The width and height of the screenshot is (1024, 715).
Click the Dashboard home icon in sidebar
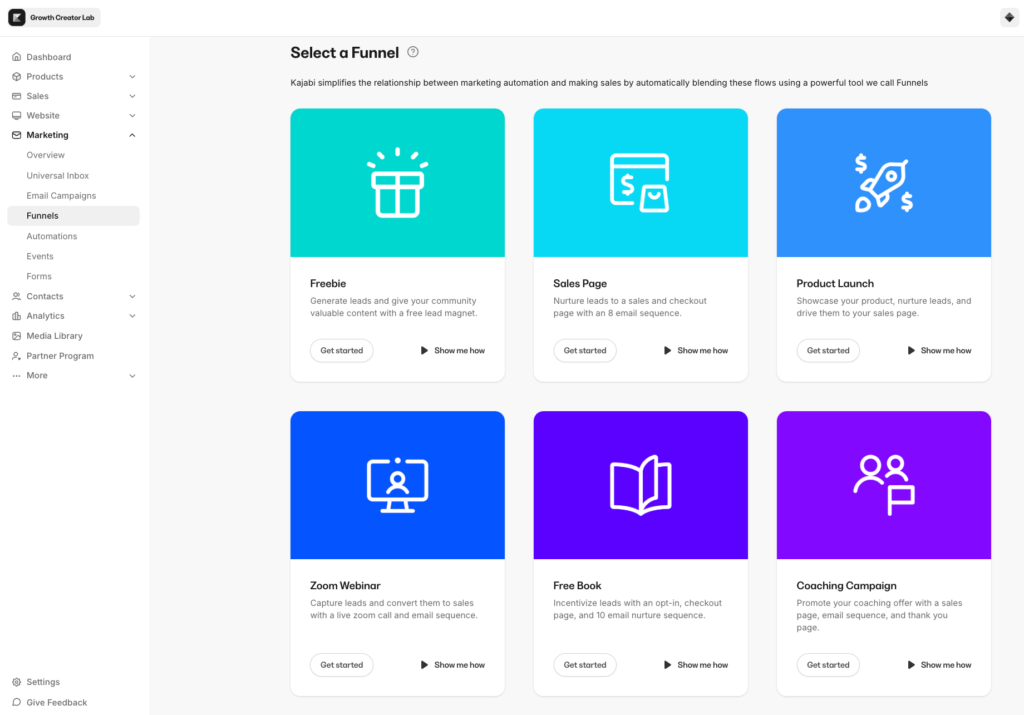click(16, 57)
